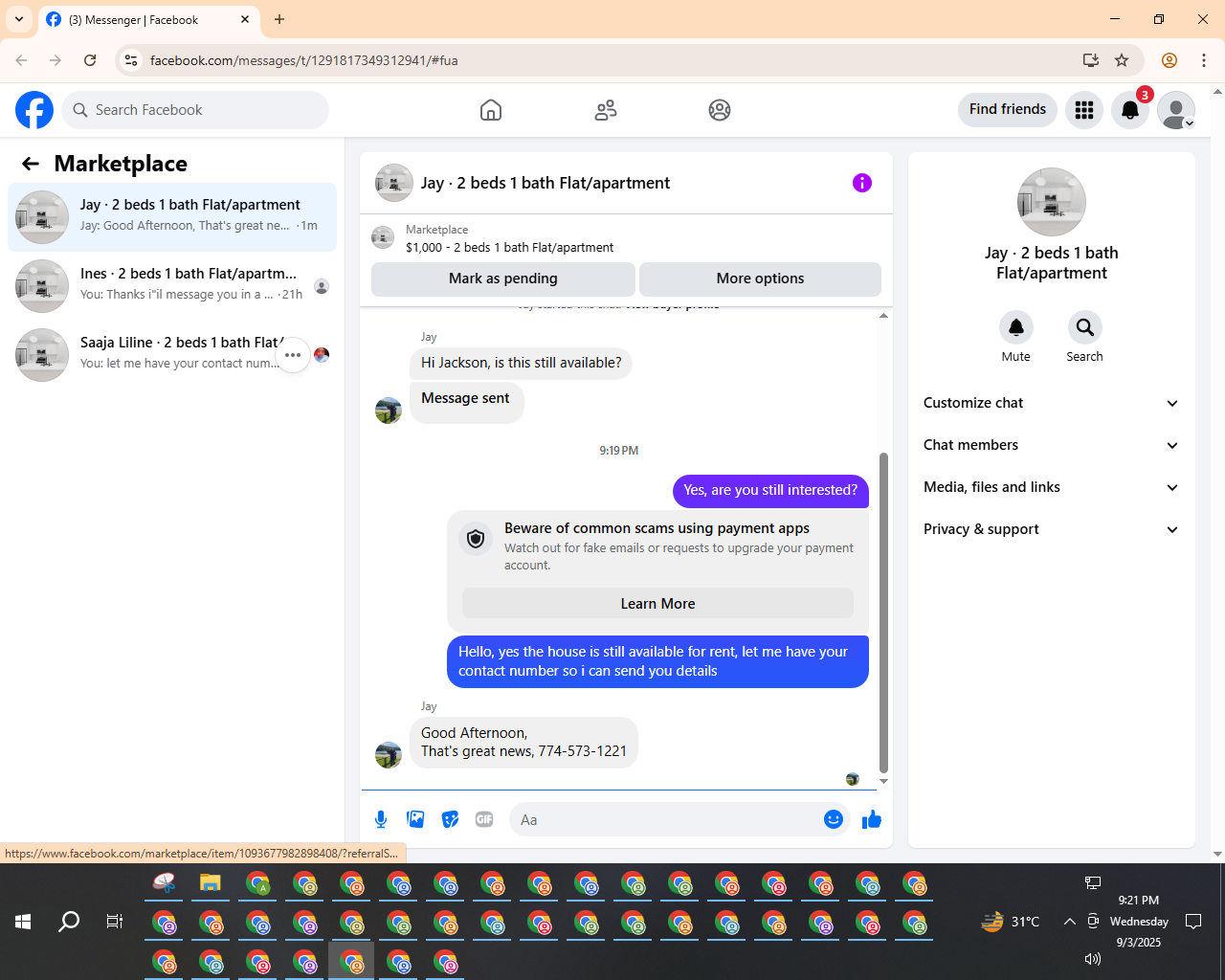This screenshot has height=980, width=1225.
Task: Reload the page in Chrome
Action: (90, 60)
